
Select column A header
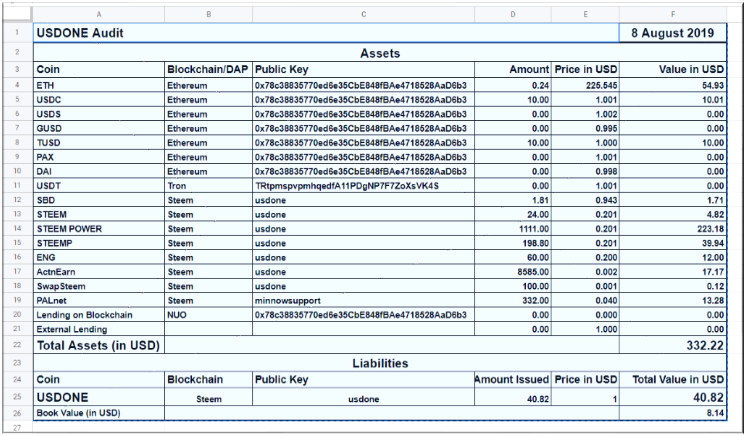[99, 14]
